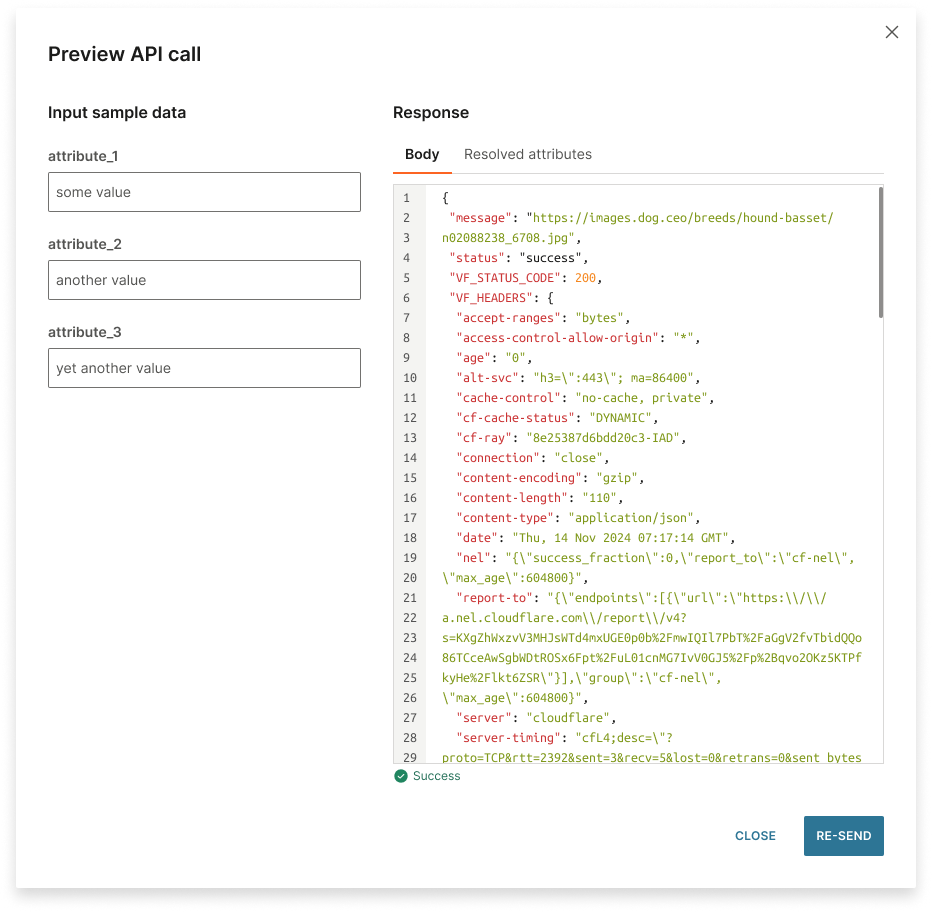Close the Preview API call dialog with X

[891, 32]
